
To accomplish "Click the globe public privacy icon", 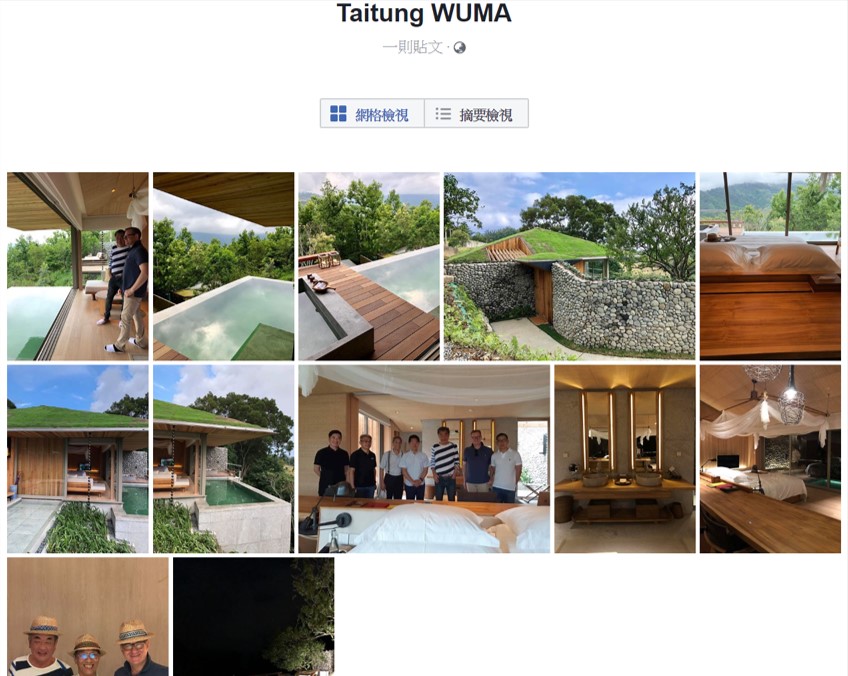I will pos(460,48).
